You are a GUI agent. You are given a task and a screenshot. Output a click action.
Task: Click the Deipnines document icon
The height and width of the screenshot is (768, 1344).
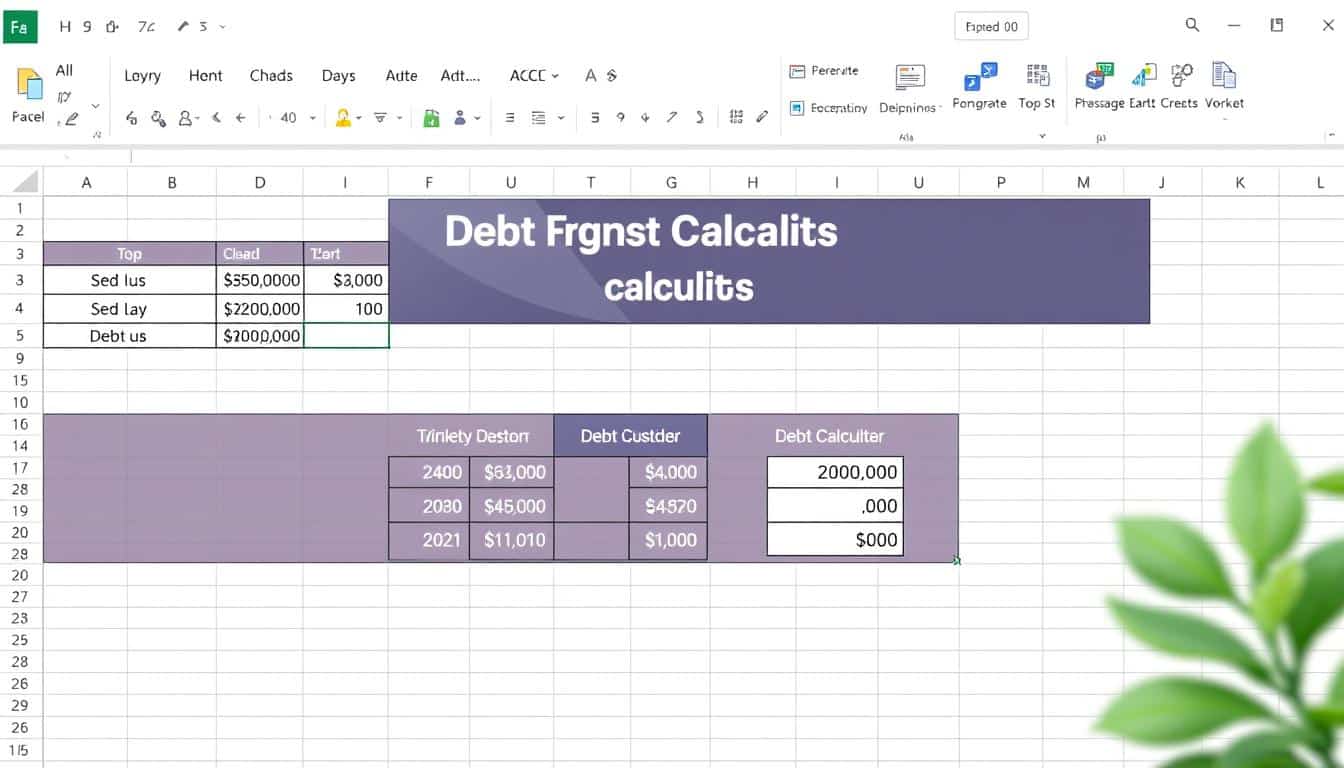[x=910, y=78]
